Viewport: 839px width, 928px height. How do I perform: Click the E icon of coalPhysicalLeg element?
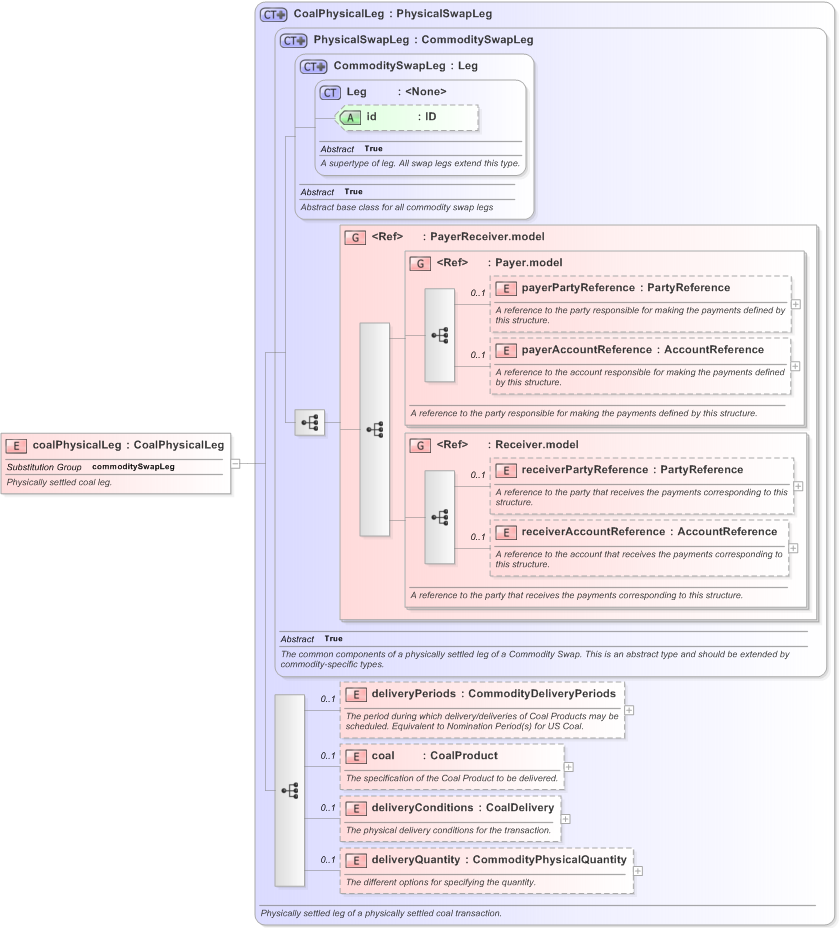[16, 446]
